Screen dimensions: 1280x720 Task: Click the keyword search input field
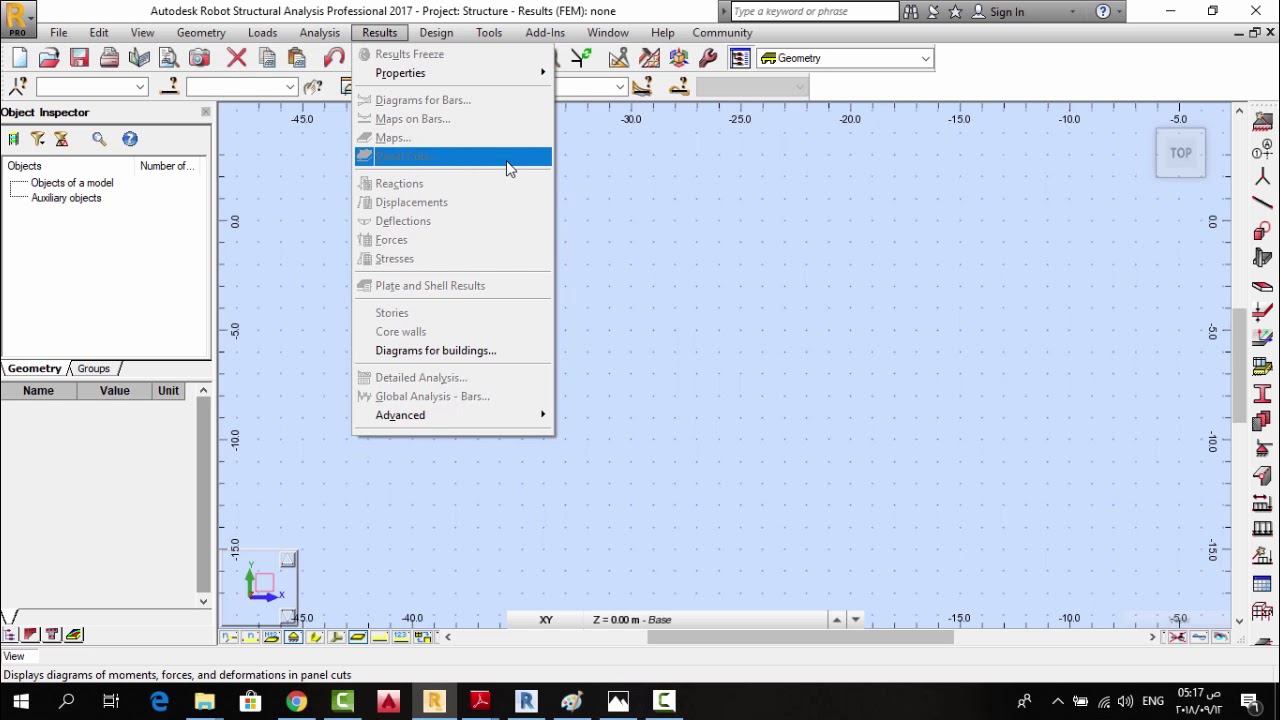pos(814,12)
